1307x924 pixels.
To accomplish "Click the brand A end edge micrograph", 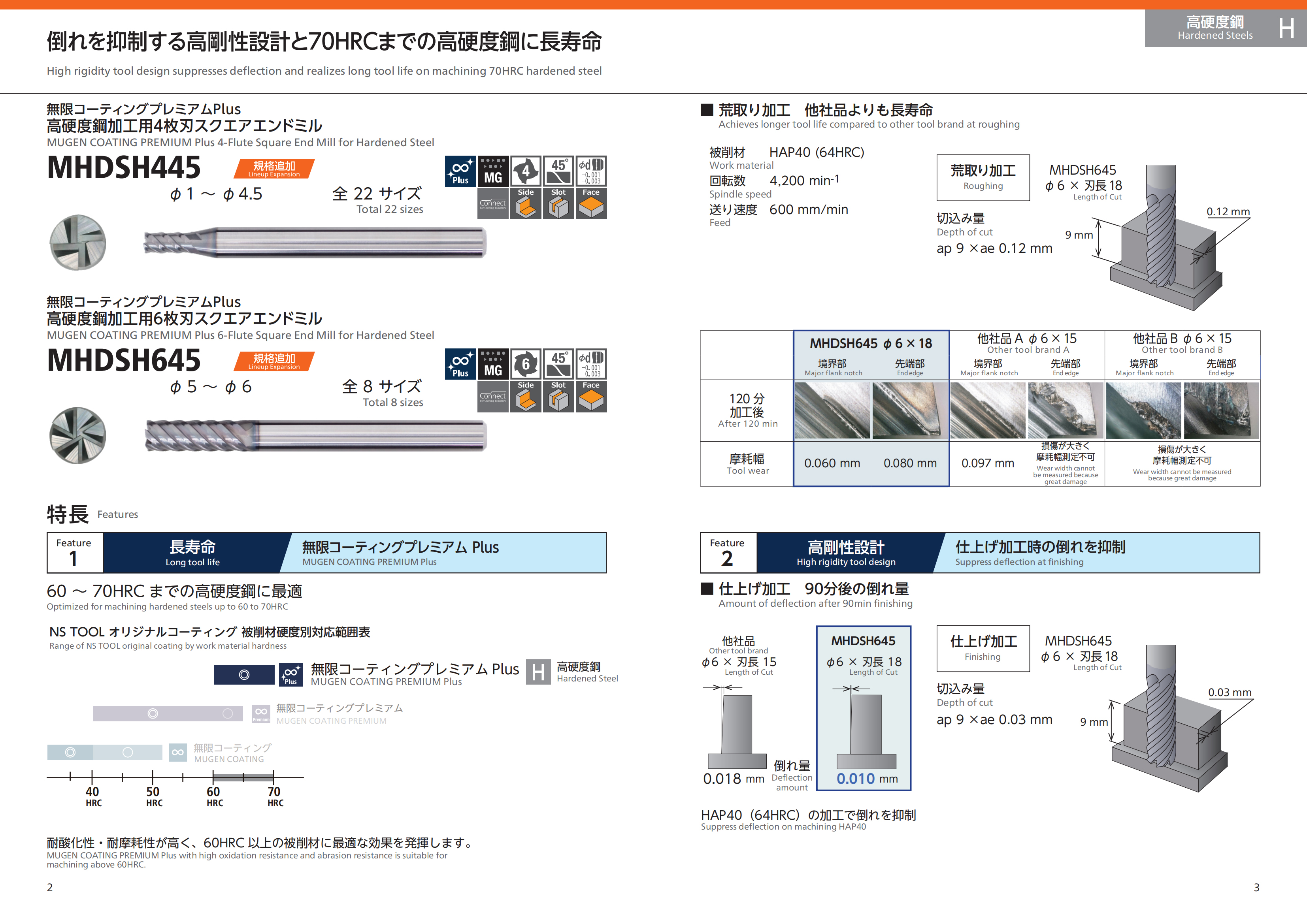I will coord(1066,410).
